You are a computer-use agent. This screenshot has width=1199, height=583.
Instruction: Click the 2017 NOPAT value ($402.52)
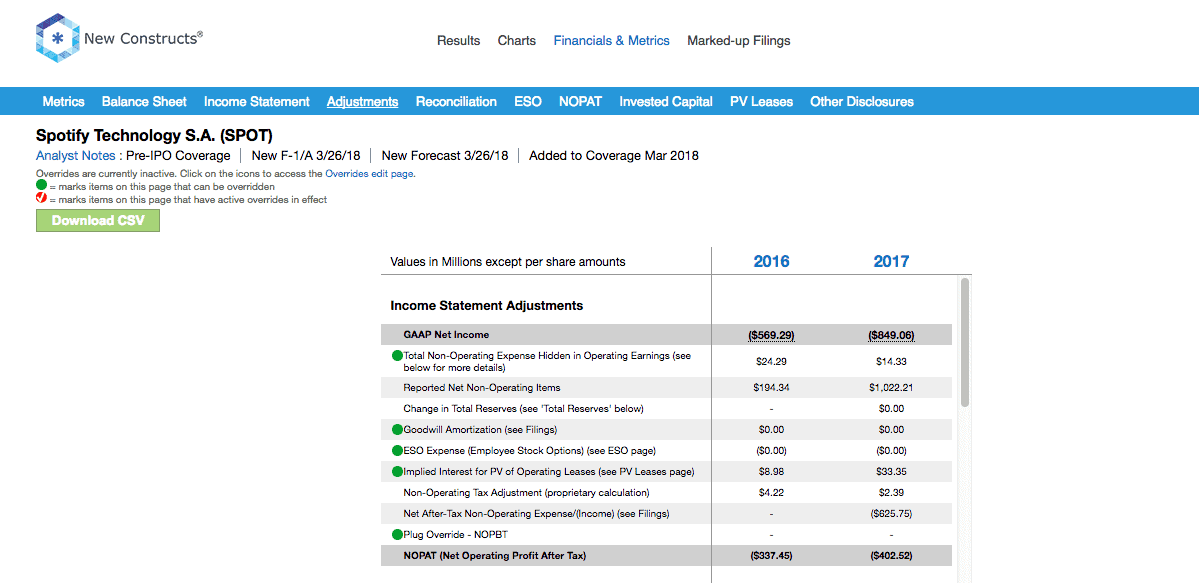click(892, 556)
